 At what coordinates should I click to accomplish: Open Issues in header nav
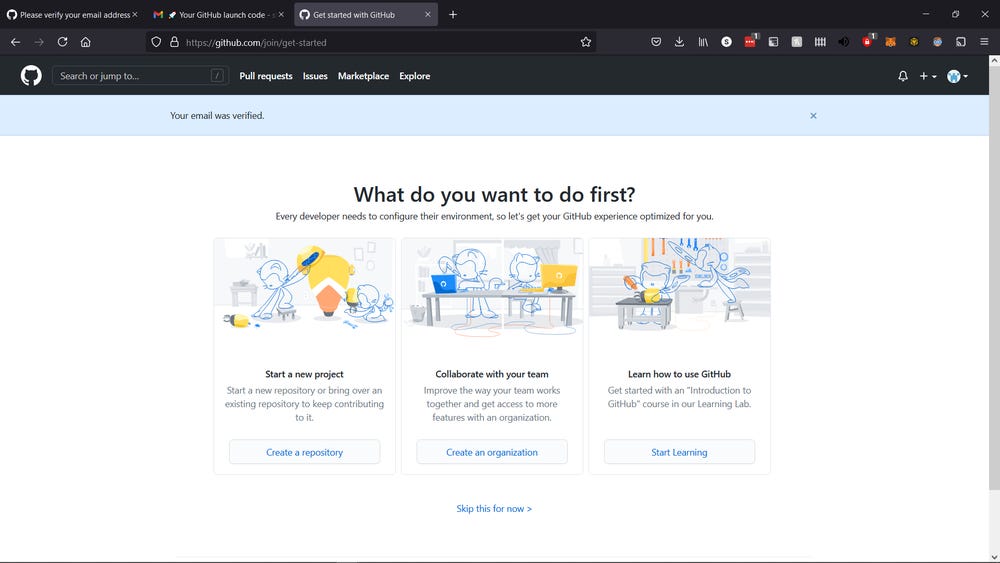tap(315, 76)
